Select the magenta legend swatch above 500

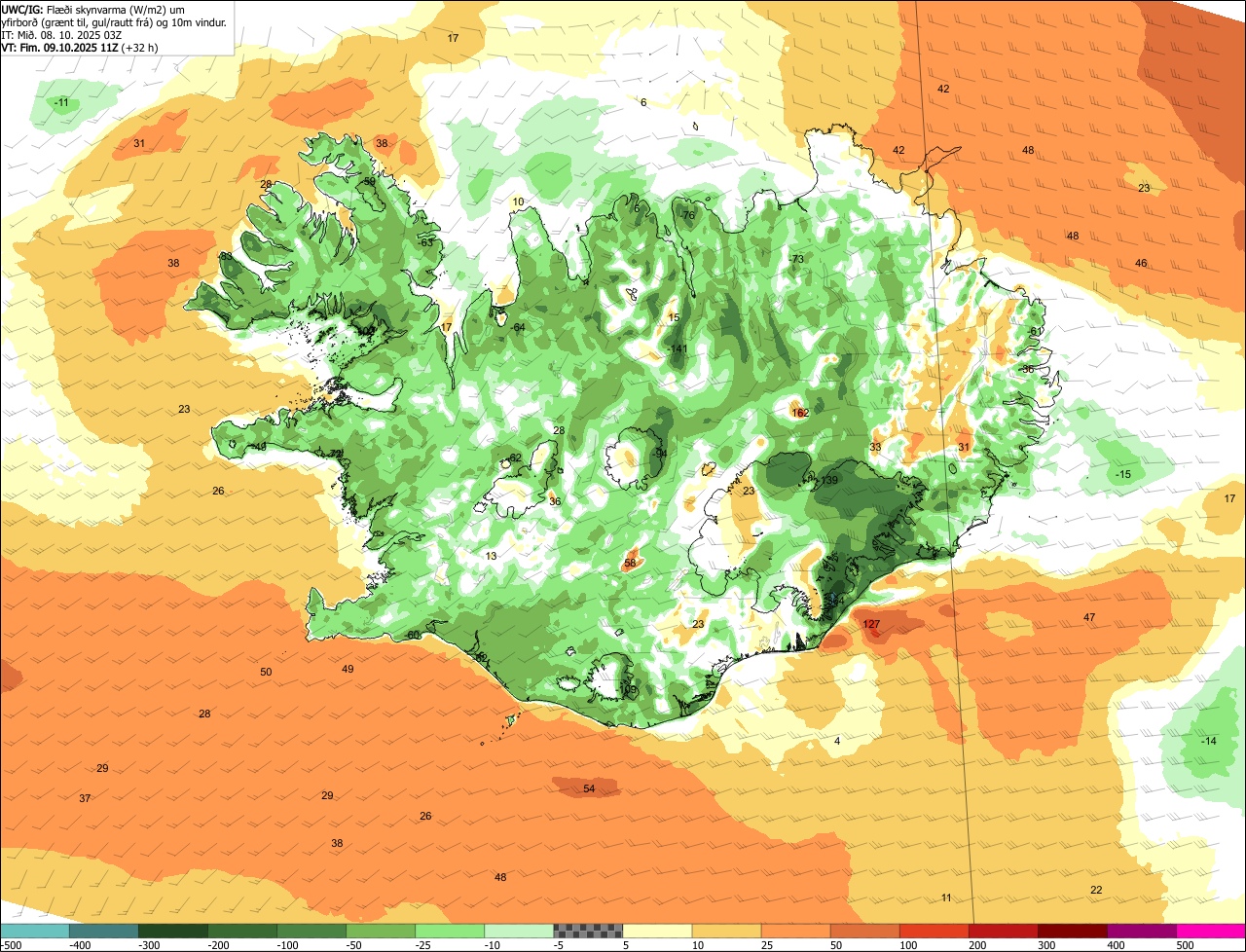pyautogui.click(x=1211, y=931)
